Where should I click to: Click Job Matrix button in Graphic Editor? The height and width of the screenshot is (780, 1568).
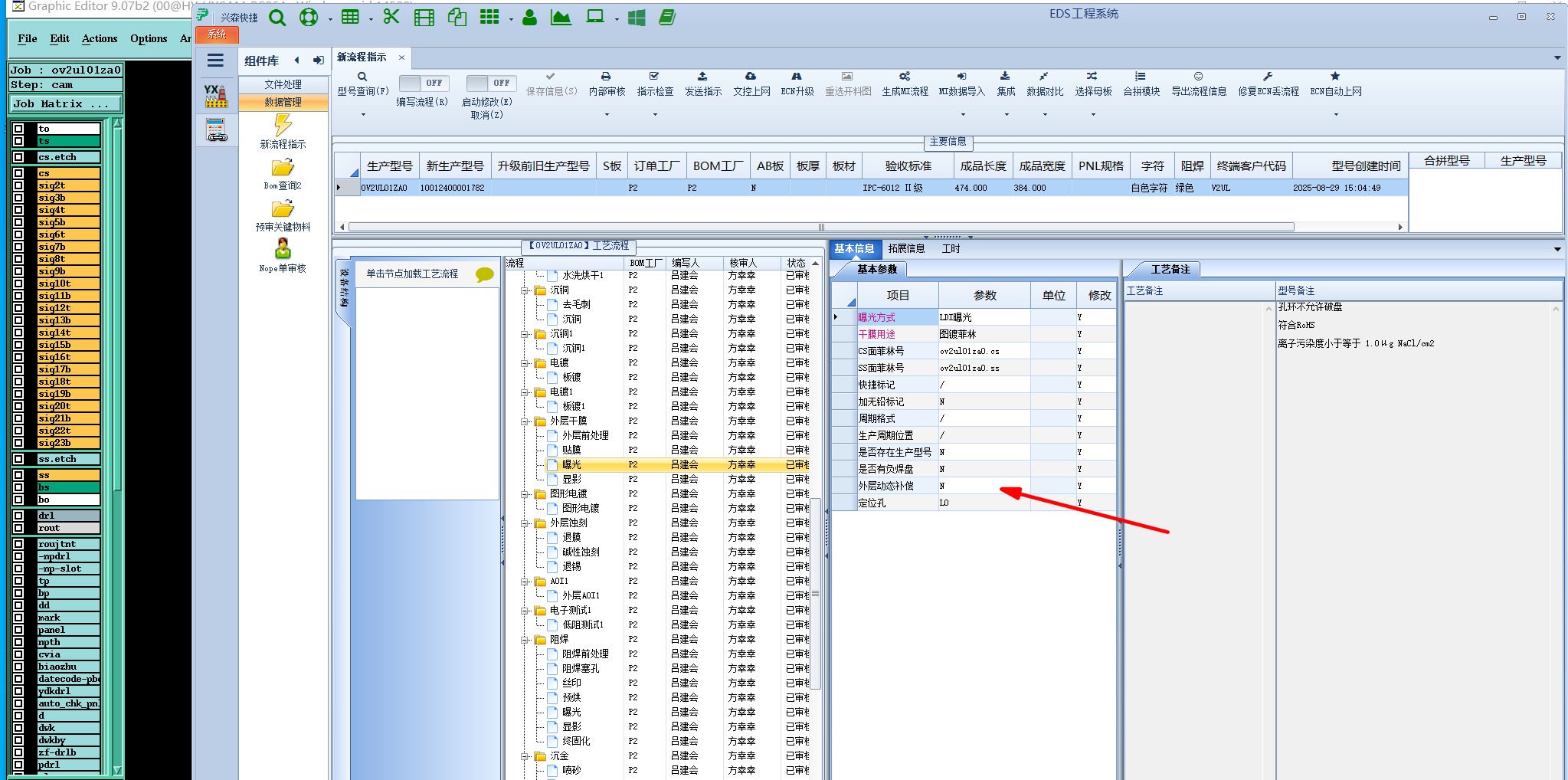tap(65, 103)
